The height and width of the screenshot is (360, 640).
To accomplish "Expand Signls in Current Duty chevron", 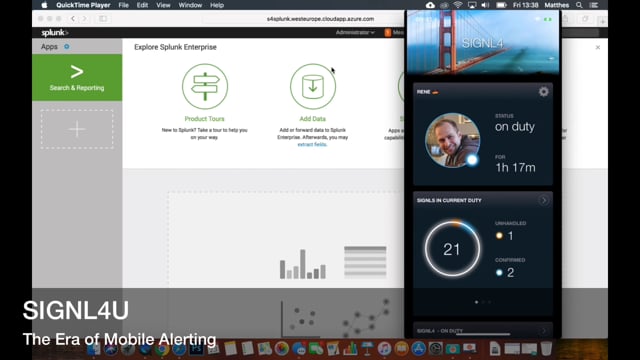I will 543,200.
